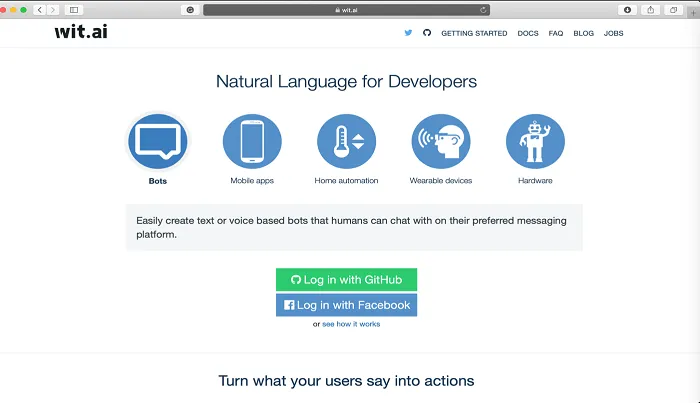Screen dimensions: 700x403
Task: Show all tabs overview button
Action: click(674, 10)
